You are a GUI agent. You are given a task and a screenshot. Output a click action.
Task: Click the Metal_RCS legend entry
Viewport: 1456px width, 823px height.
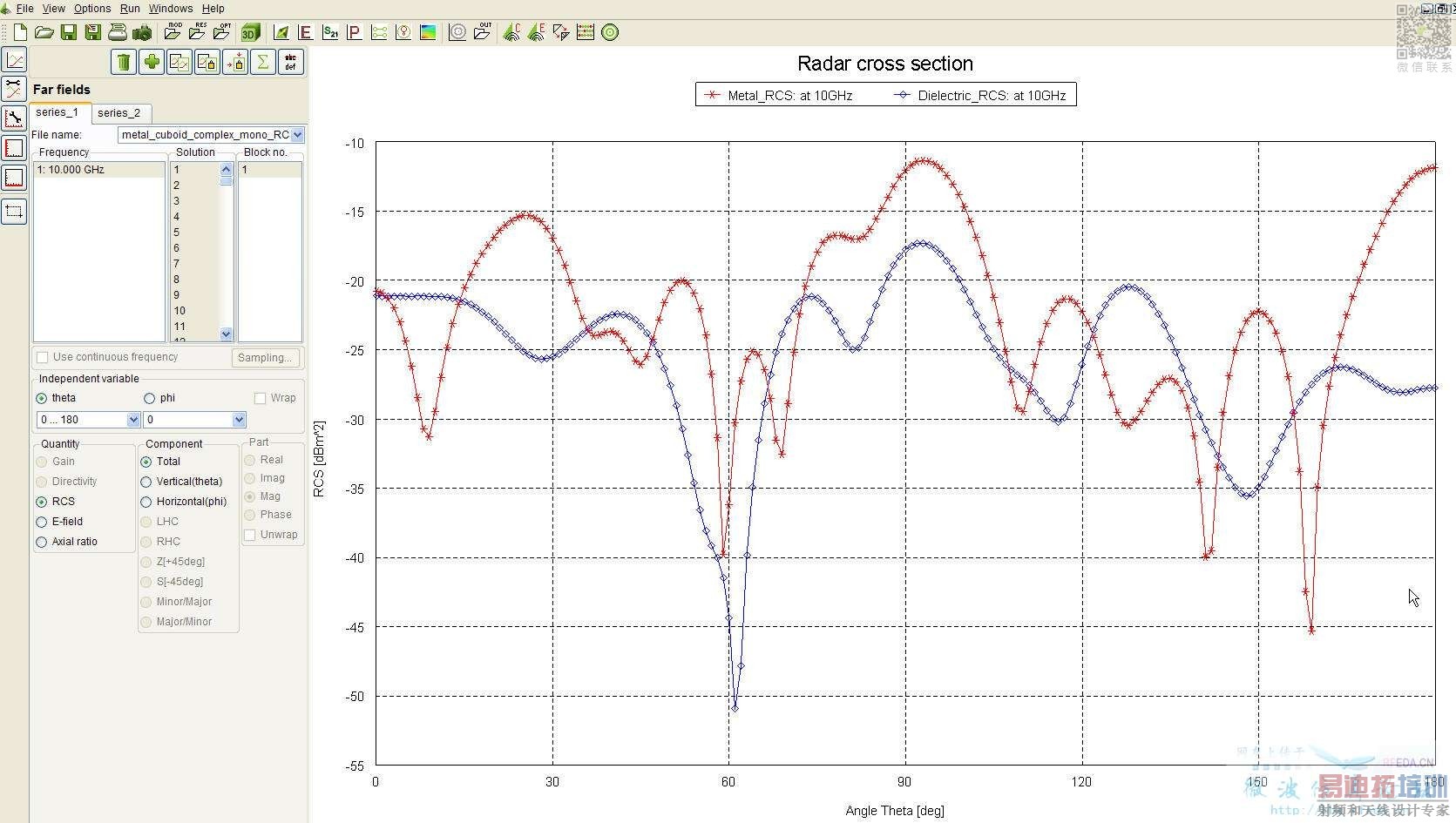(779, 96)
